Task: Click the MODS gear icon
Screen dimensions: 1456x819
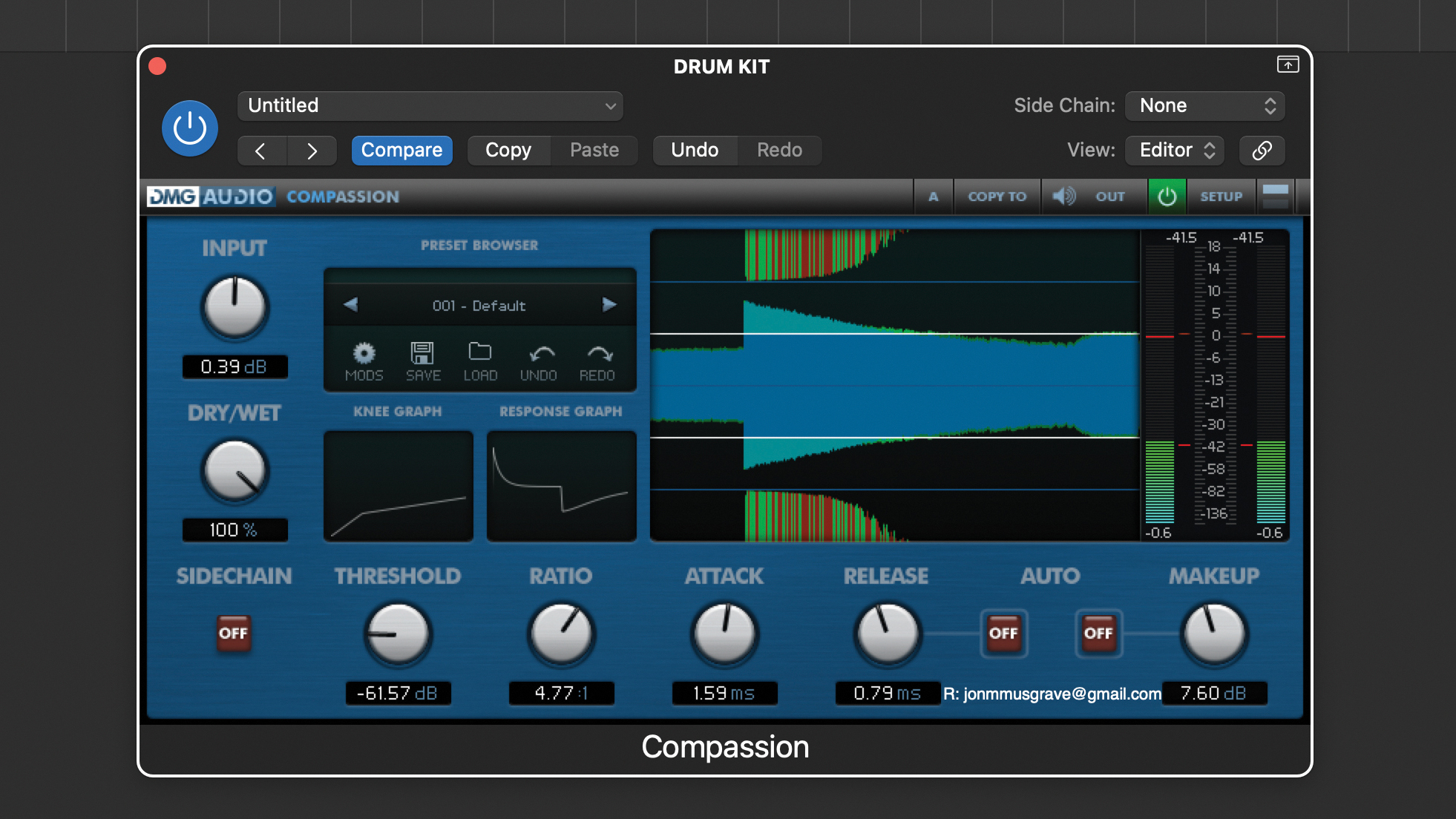Action: (x=364, y=353)
